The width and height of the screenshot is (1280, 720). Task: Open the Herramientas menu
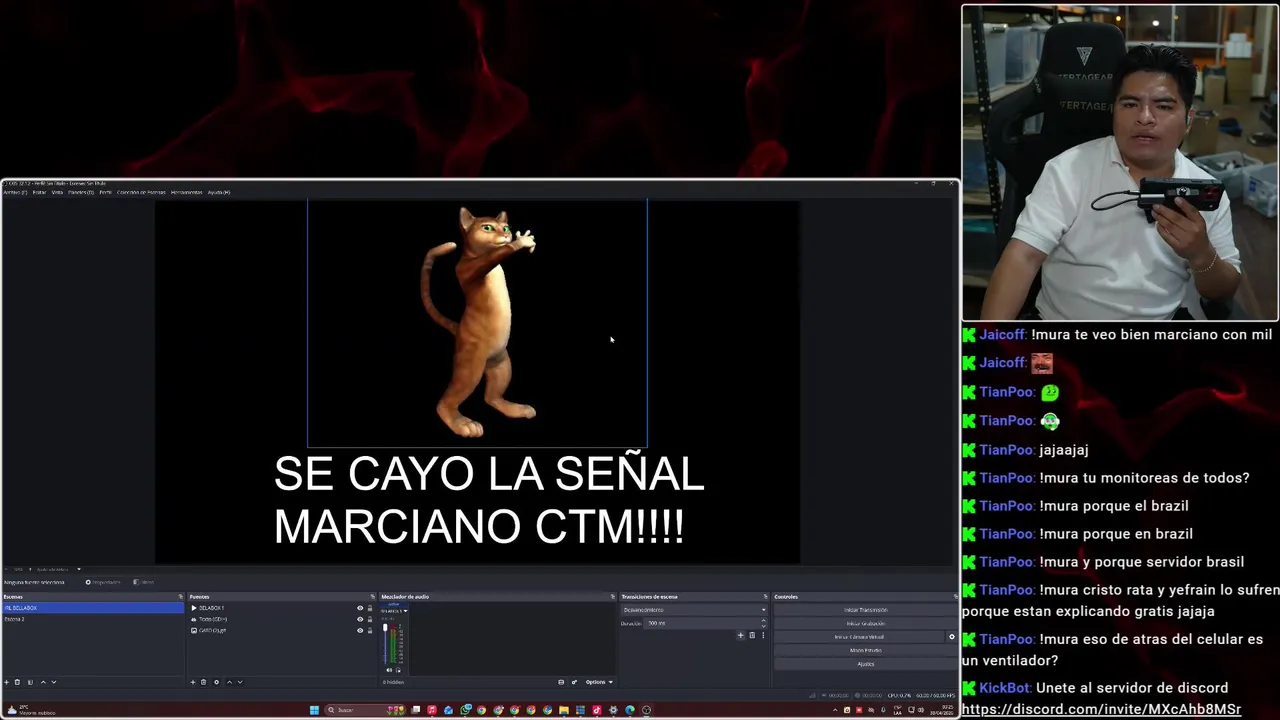(x=186, y=192)
